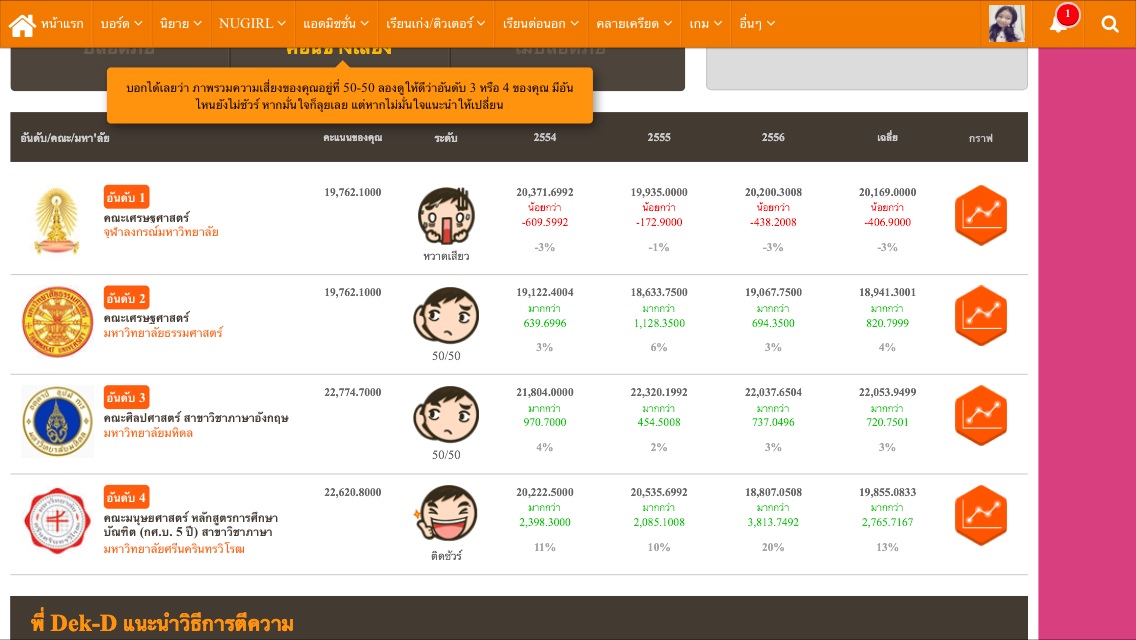Expand the เกม dropdown menu
Image resolution: width=1136 pixels, height=640 pixels.
[x=706, y=24]
